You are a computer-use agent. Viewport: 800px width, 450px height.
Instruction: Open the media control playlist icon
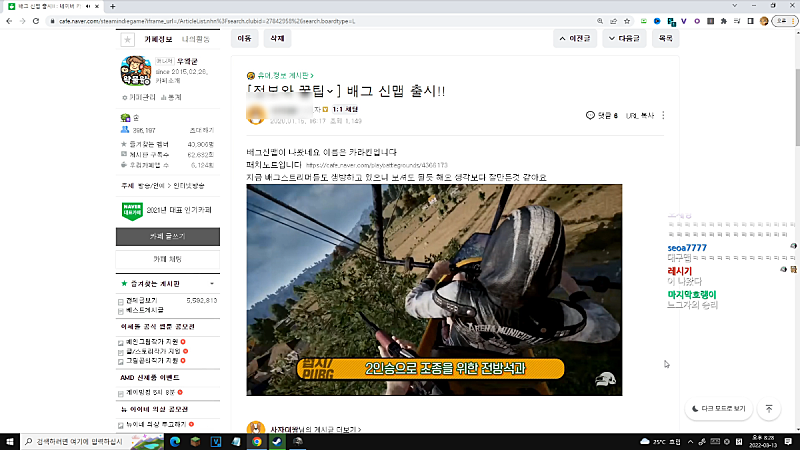tap(737, 21)
